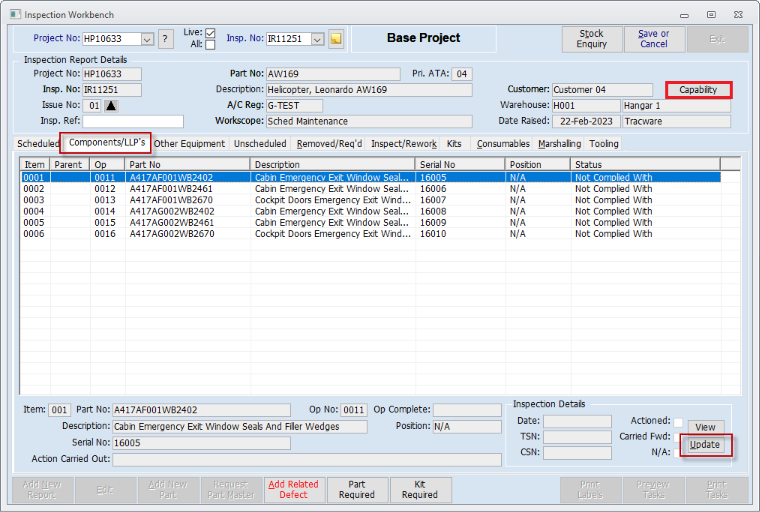Sort by the Serial No column header
Screen dimensions: 760x512
[x=459, y=164]
